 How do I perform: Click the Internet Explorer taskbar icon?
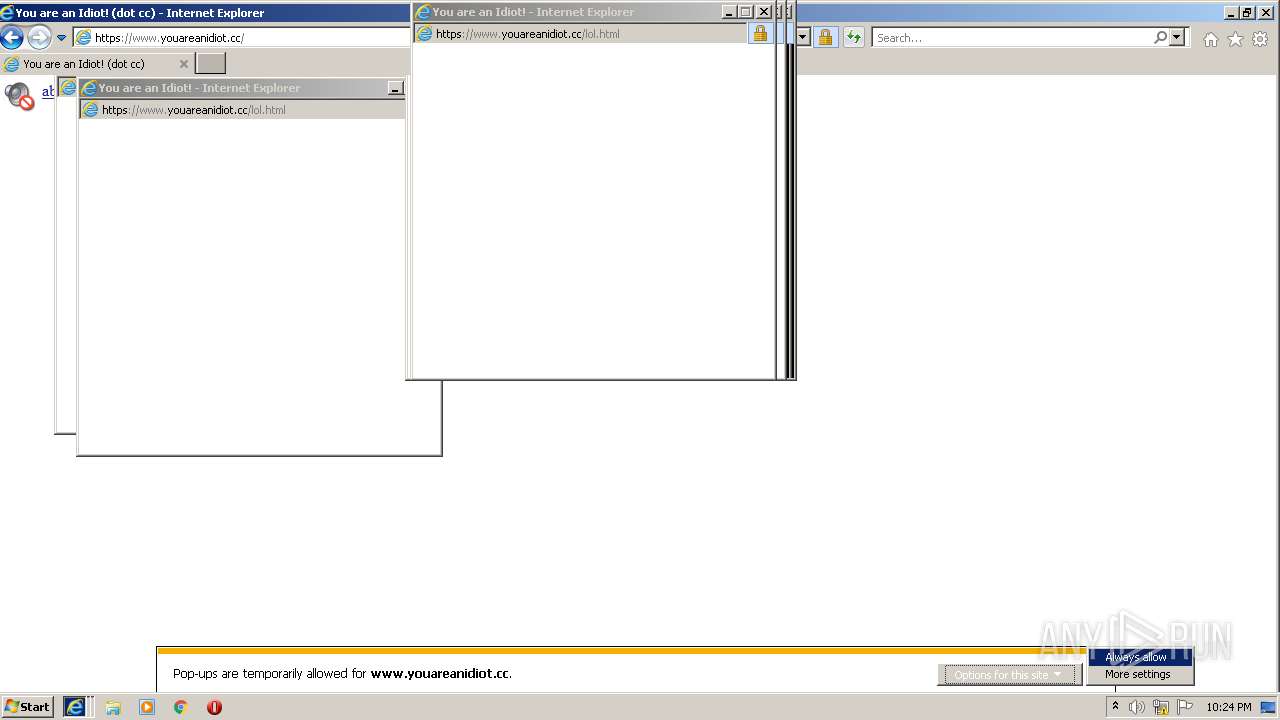coord(76,707)
